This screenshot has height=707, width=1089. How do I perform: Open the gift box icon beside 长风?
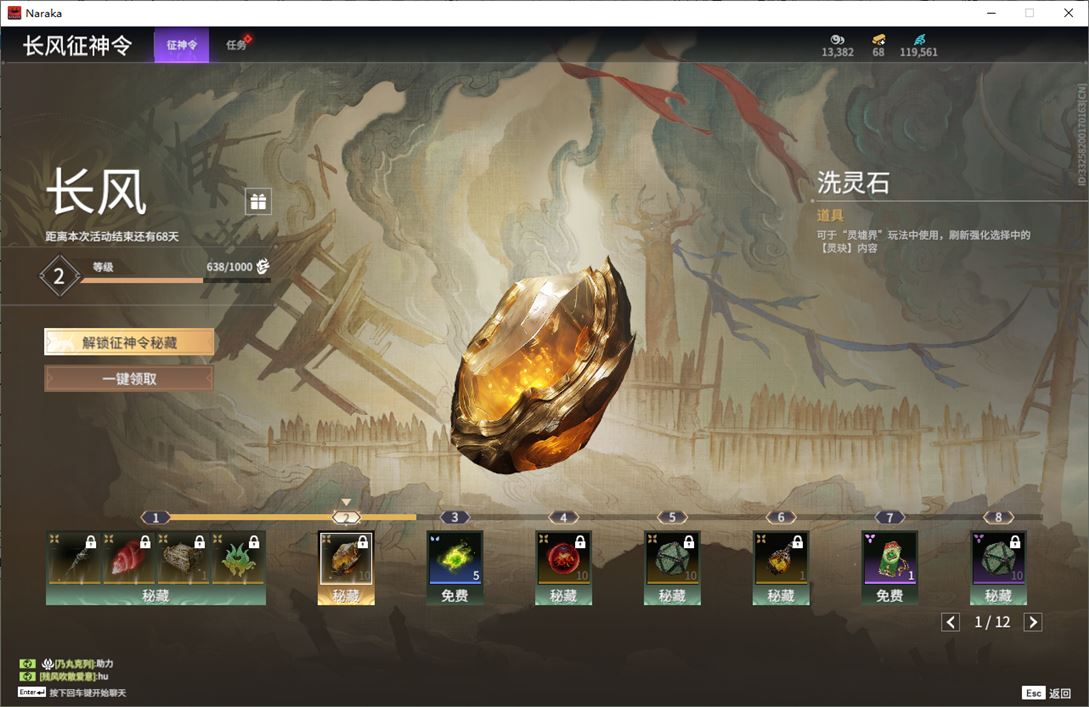tap(258, 201)
